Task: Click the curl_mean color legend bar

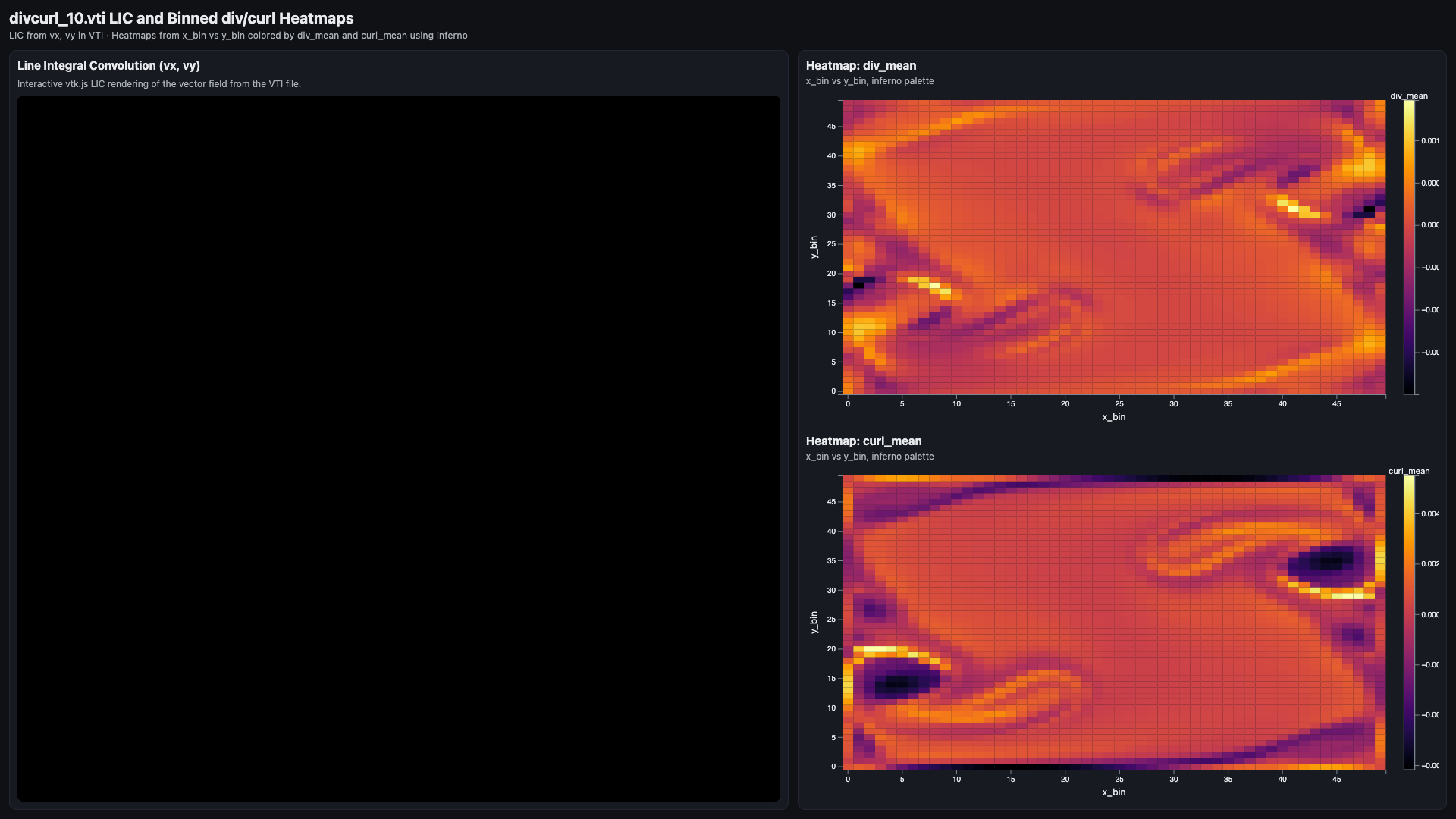Action: [1409, 623]
